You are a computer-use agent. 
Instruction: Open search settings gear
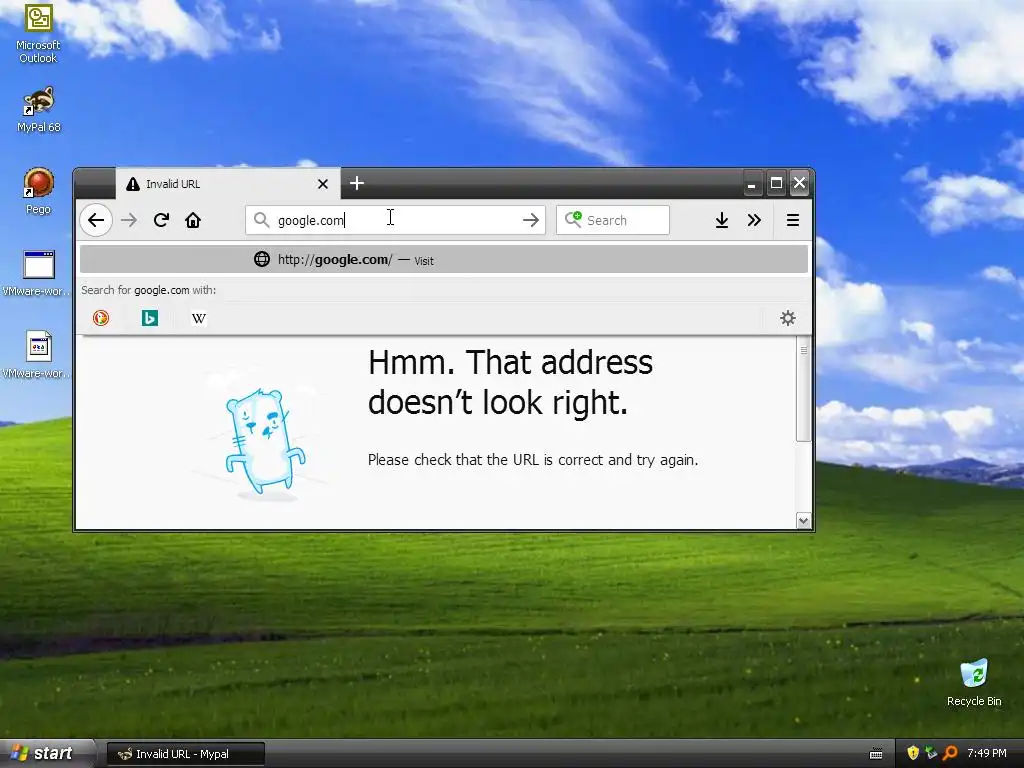[x=788, y=318]
